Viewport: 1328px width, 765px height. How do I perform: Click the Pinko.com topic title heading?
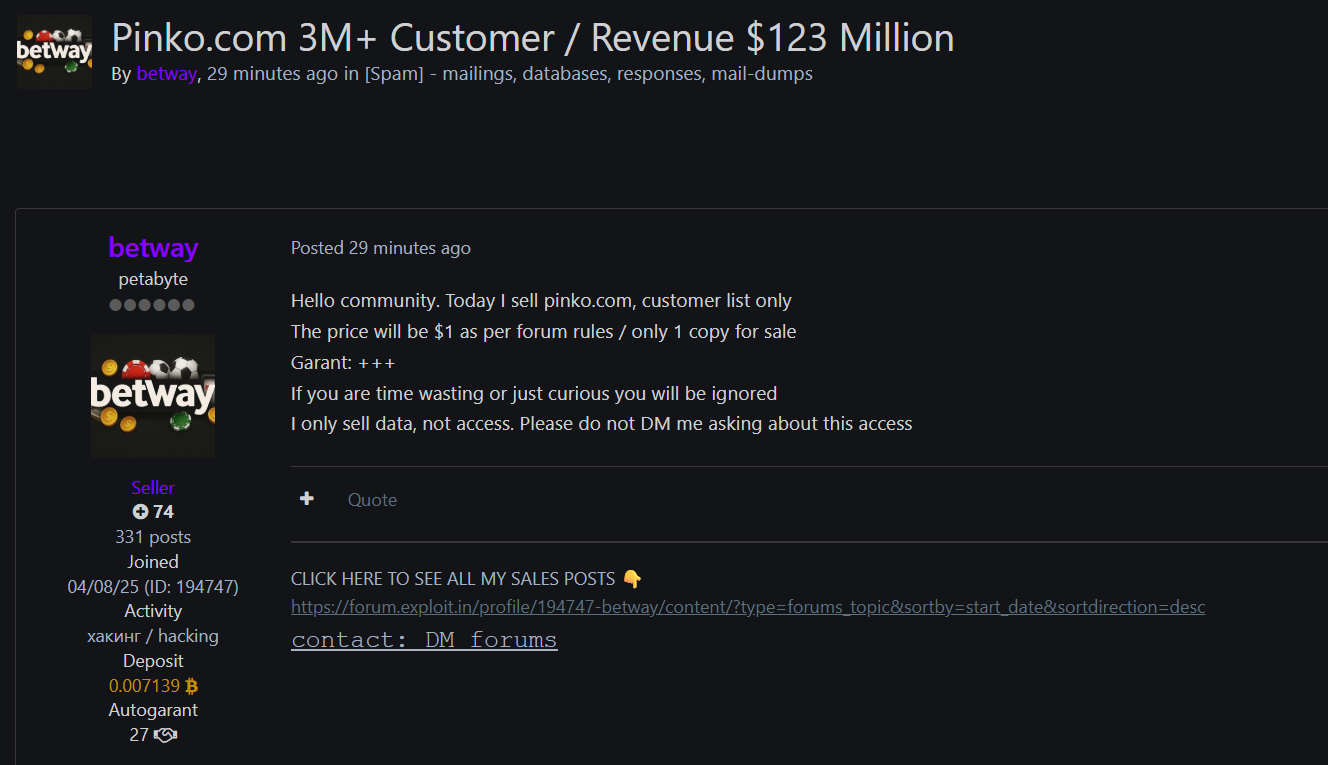tap(532, 38)
